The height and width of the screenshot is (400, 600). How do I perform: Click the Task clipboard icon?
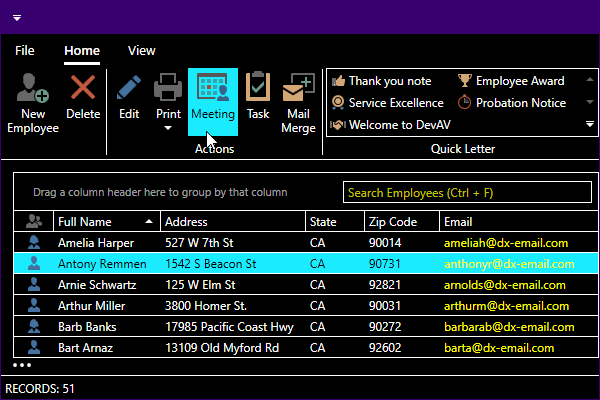(x=258, y=90)
